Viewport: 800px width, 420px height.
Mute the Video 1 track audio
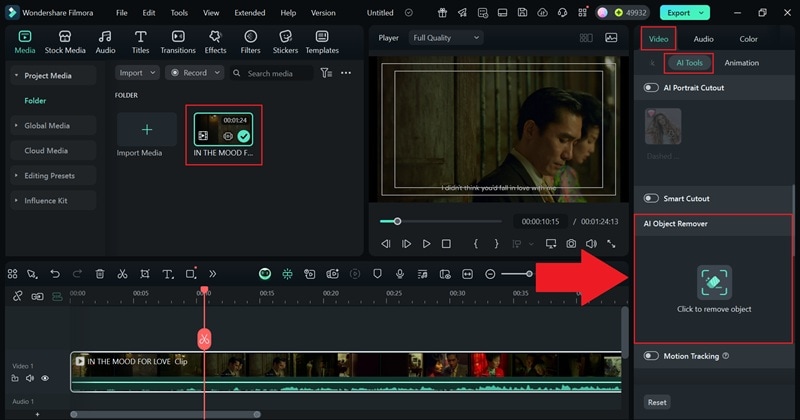30,378
